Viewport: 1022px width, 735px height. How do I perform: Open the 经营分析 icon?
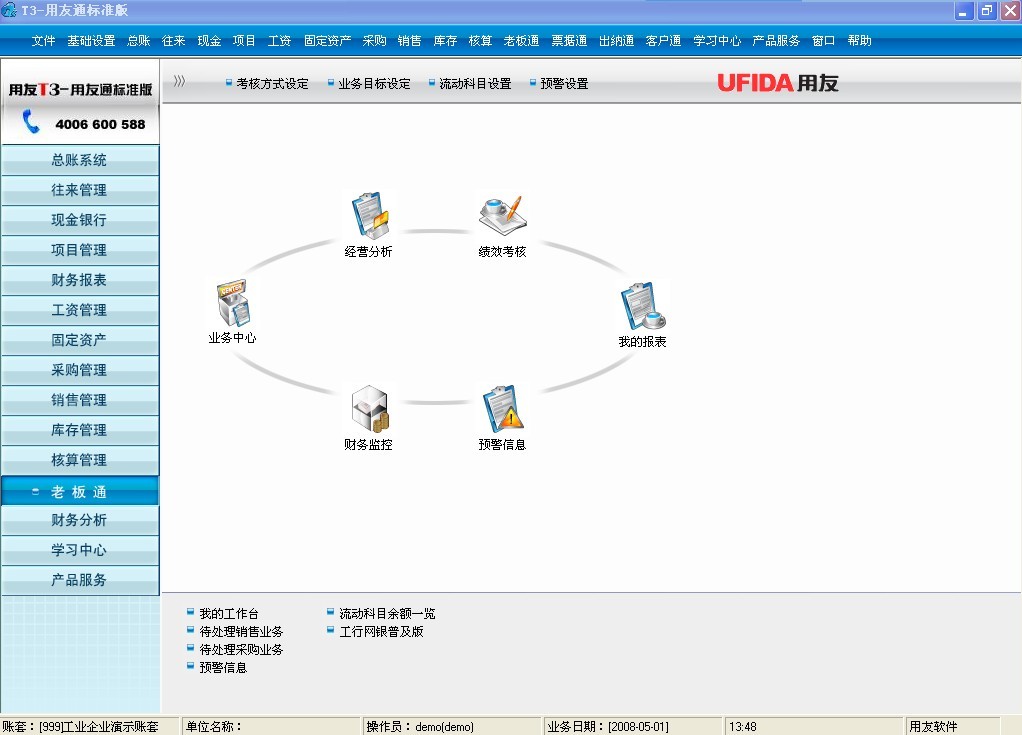coord(370,216)
